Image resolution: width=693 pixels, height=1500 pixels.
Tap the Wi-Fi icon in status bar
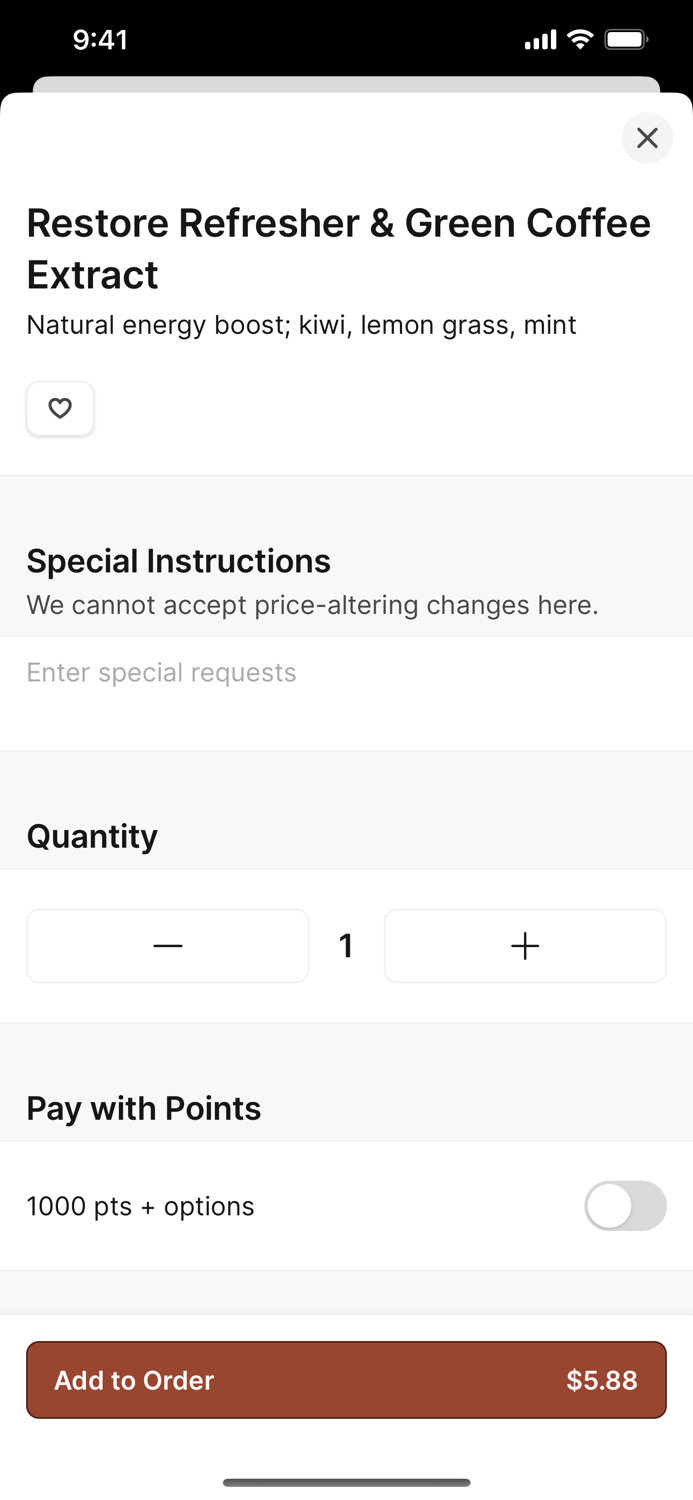580,40
